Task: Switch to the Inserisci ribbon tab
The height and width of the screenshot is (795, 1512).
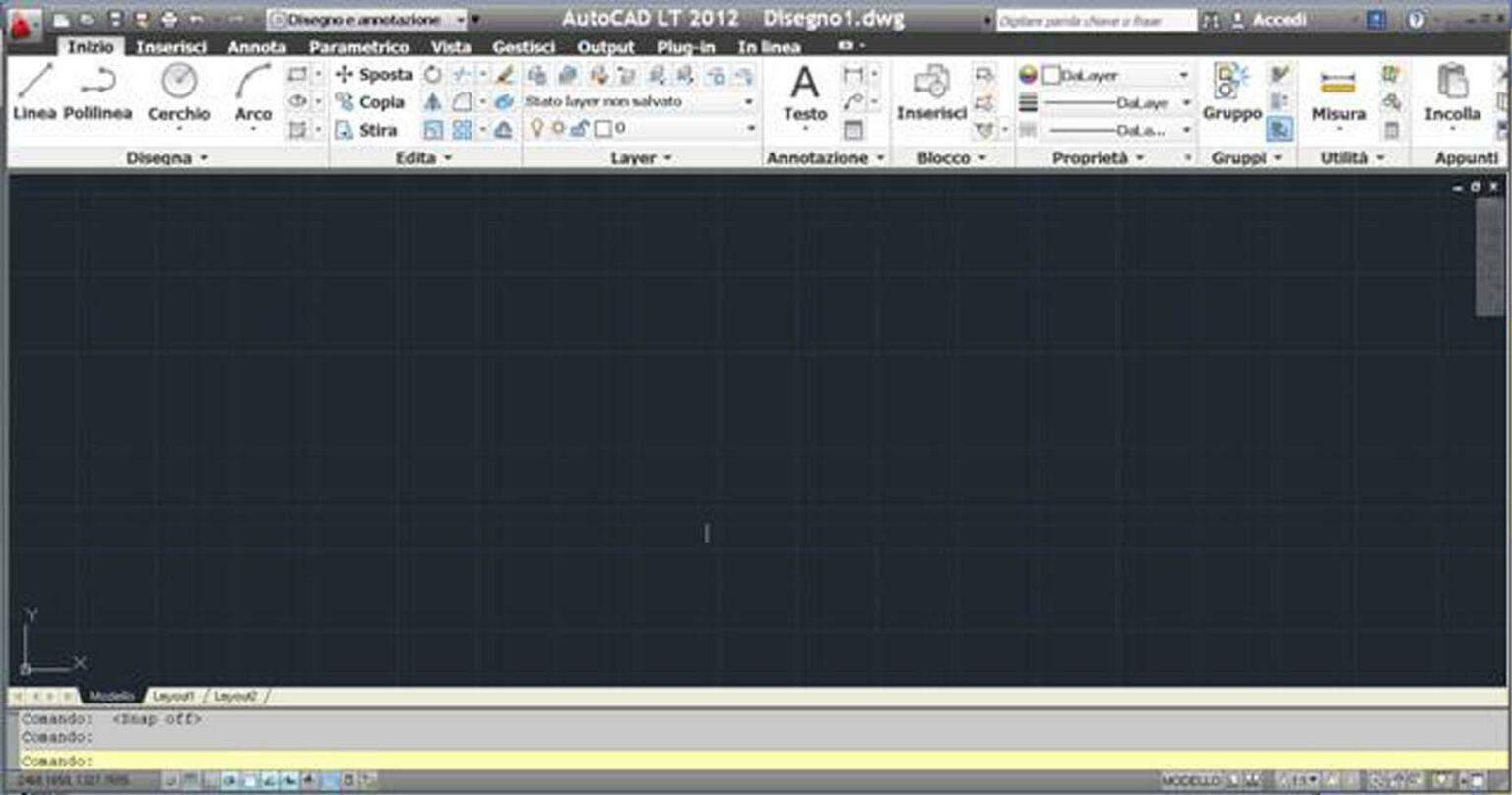Action: pos(173,46)
